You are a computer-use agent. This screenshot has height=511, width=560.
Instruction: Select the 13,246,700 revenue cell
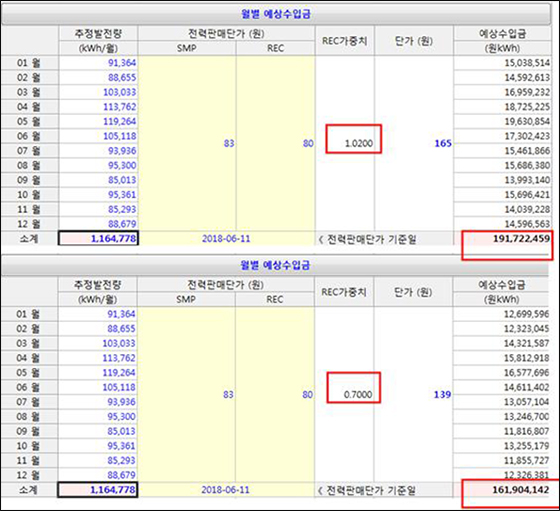(501, 417)
